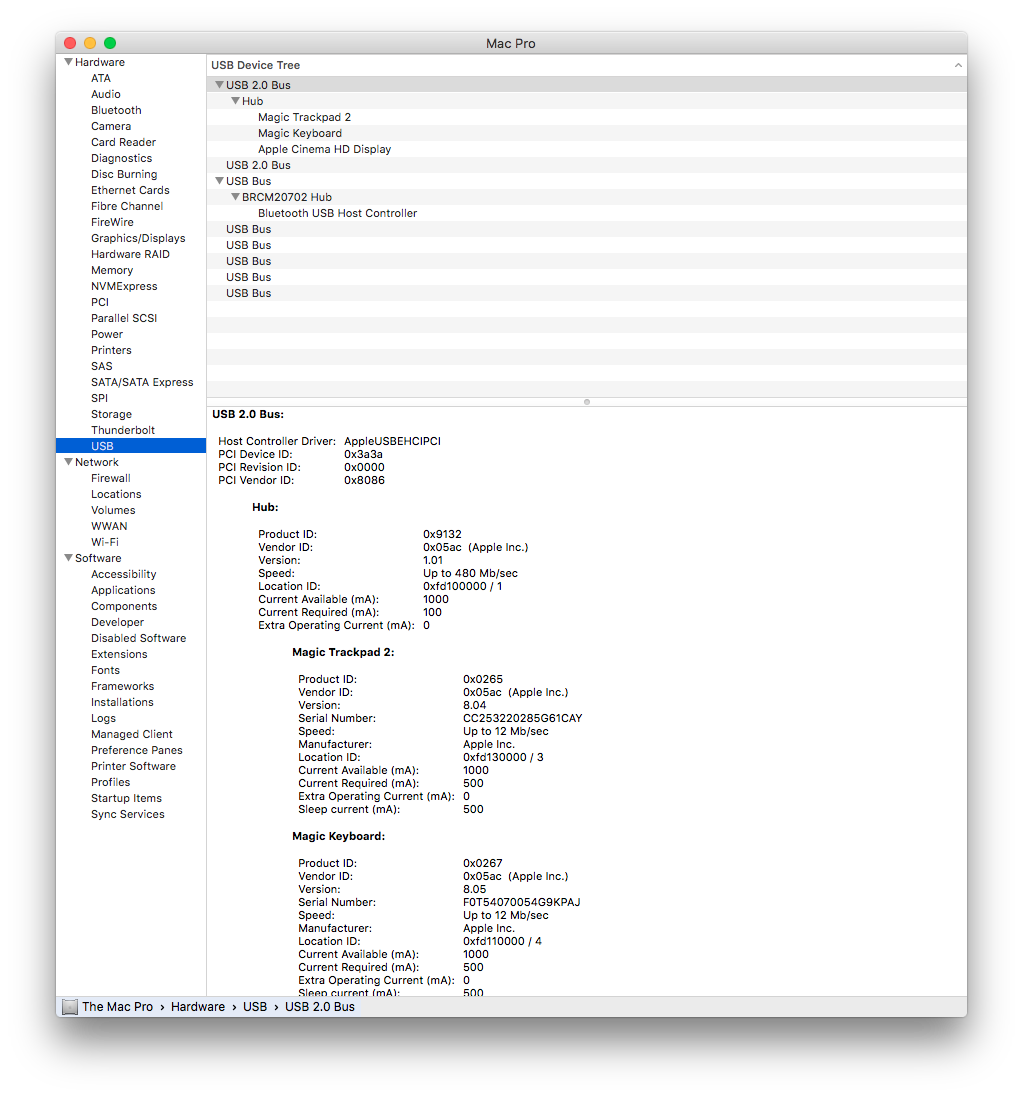Open Installations under Software
Screen dimensions: 1023x1097
[122, 702]
